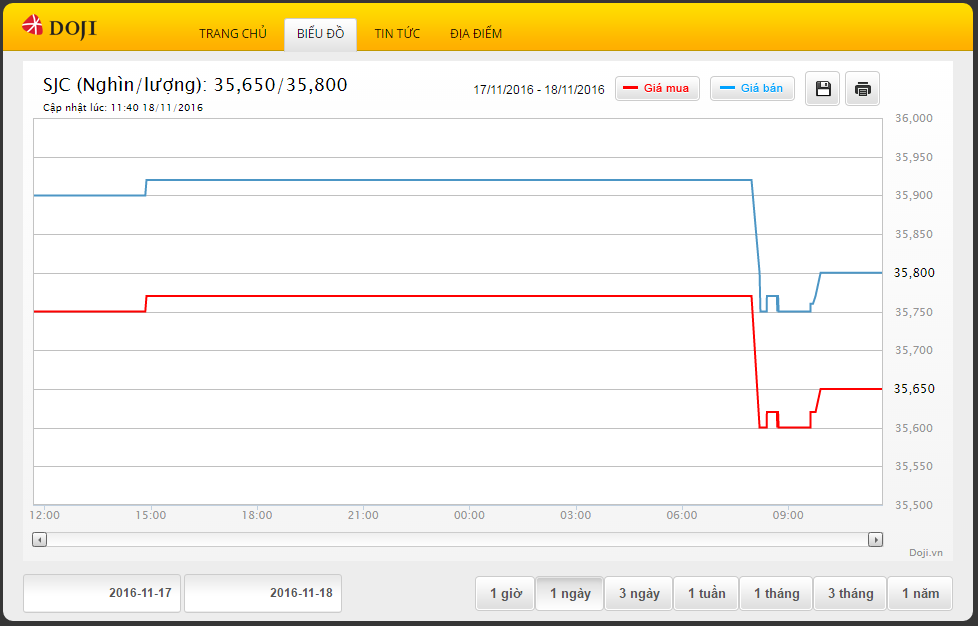Click the 35,700 price axis label
This screenshot has height=626, width=978.
coord(914,350)
